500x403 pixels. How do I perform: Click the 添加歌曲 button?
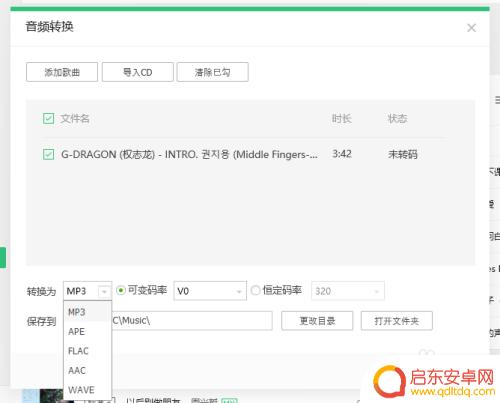click(x=62, y=72)
